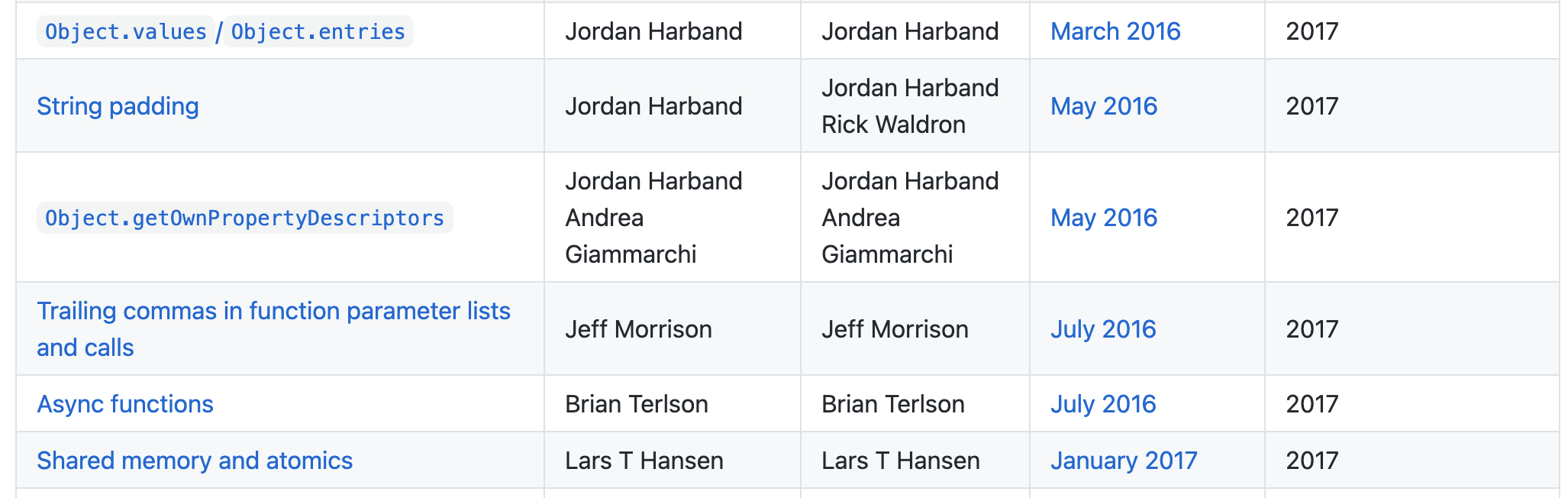This screenshot has width=1568, height=498.
Task: Open May 2016 notes for getOwnPropertyDescriptors
Action: click(1104, 218)
